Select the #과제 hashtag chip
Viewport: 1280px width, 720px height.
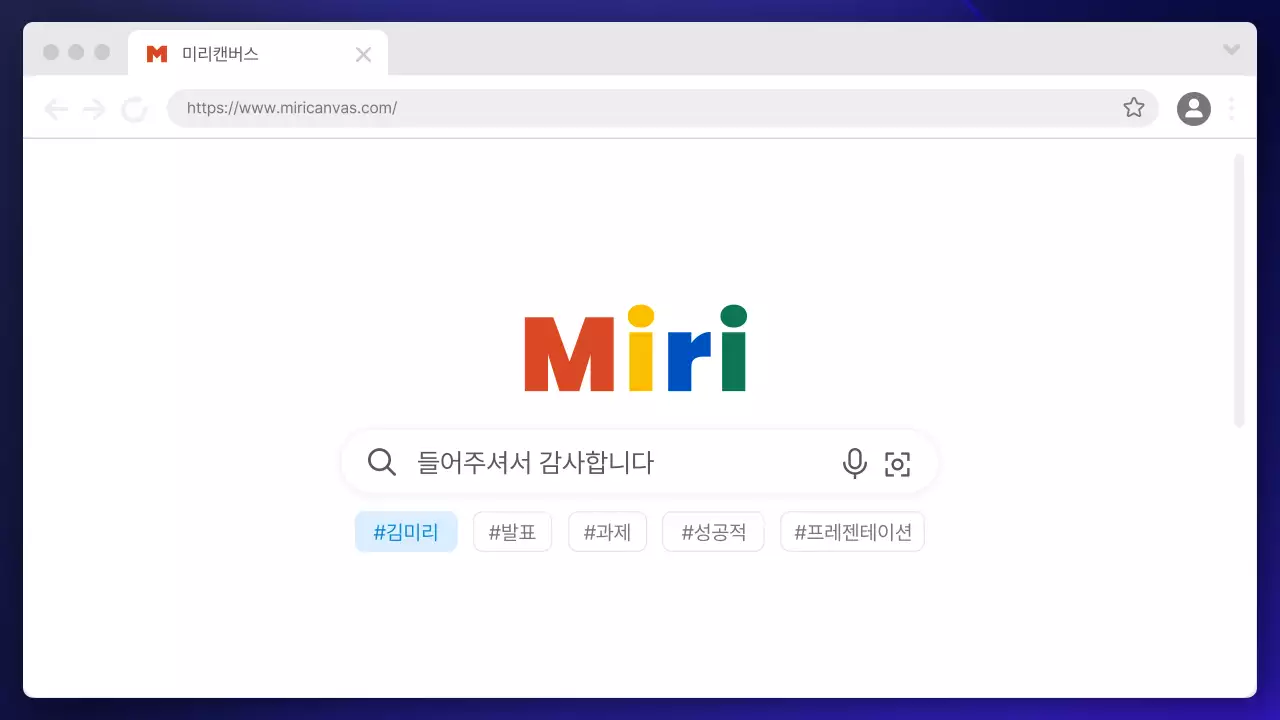point(607,531)
